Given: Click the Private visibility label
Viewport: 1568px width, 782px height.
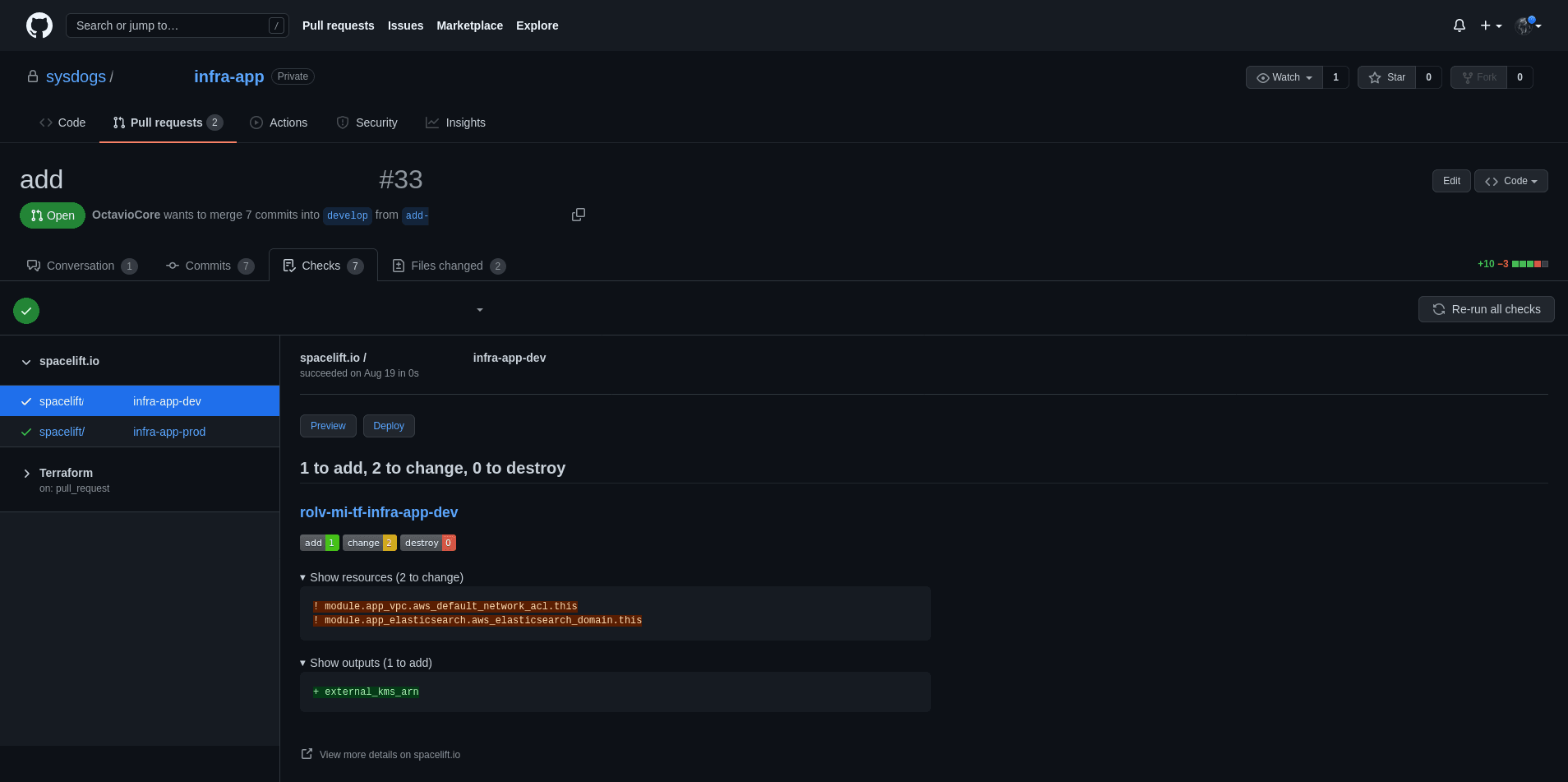Looking at the screenshot, I should click(293, 76).
